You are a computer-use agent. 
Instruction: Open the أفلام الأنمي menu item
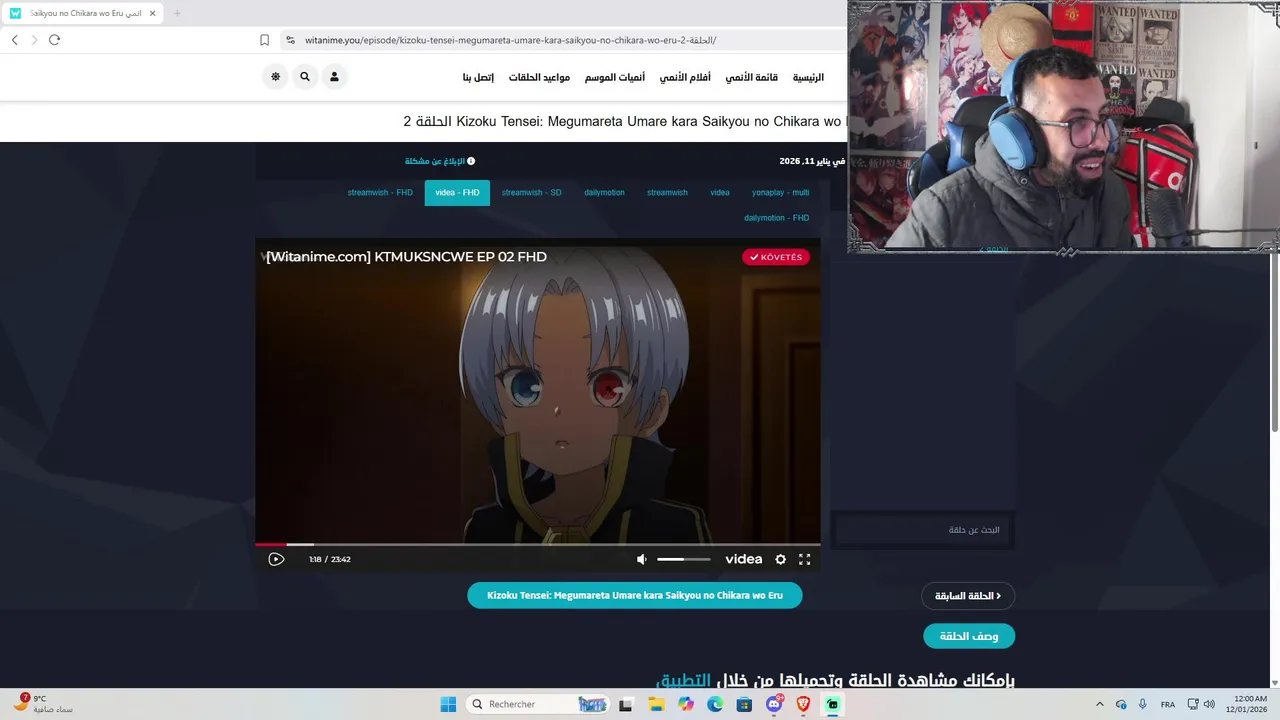coord(685,77)
